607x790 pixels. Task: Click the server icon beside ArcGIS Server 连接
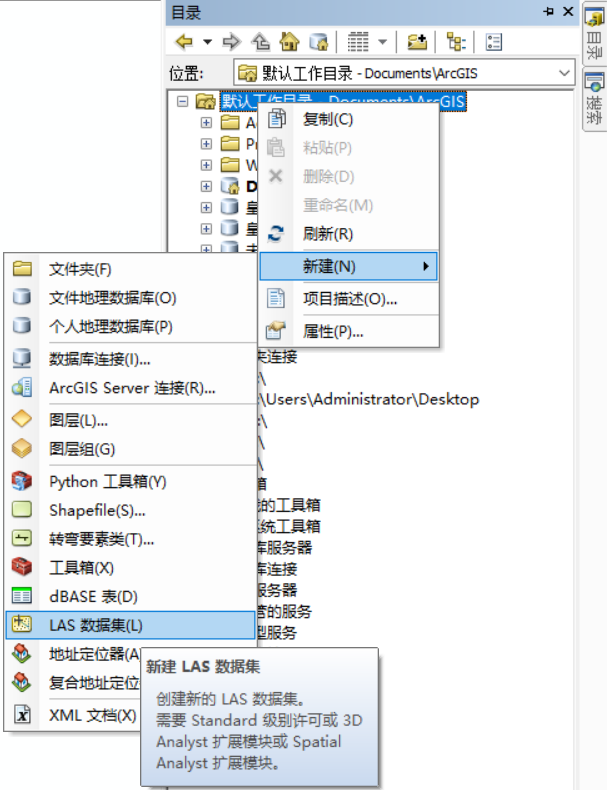click(x=22, y=387)
